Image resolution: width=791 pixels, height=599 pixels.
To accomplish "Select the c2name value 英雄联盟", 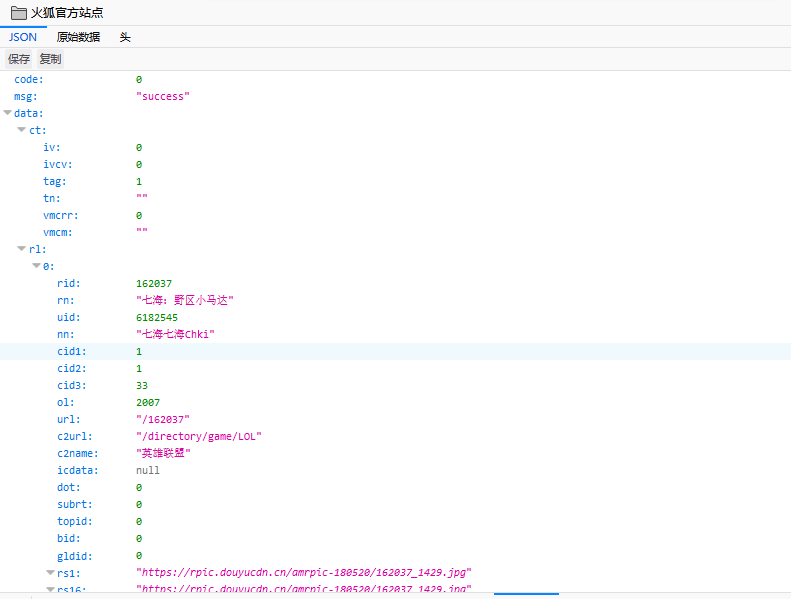I will [x=163, y=453].
